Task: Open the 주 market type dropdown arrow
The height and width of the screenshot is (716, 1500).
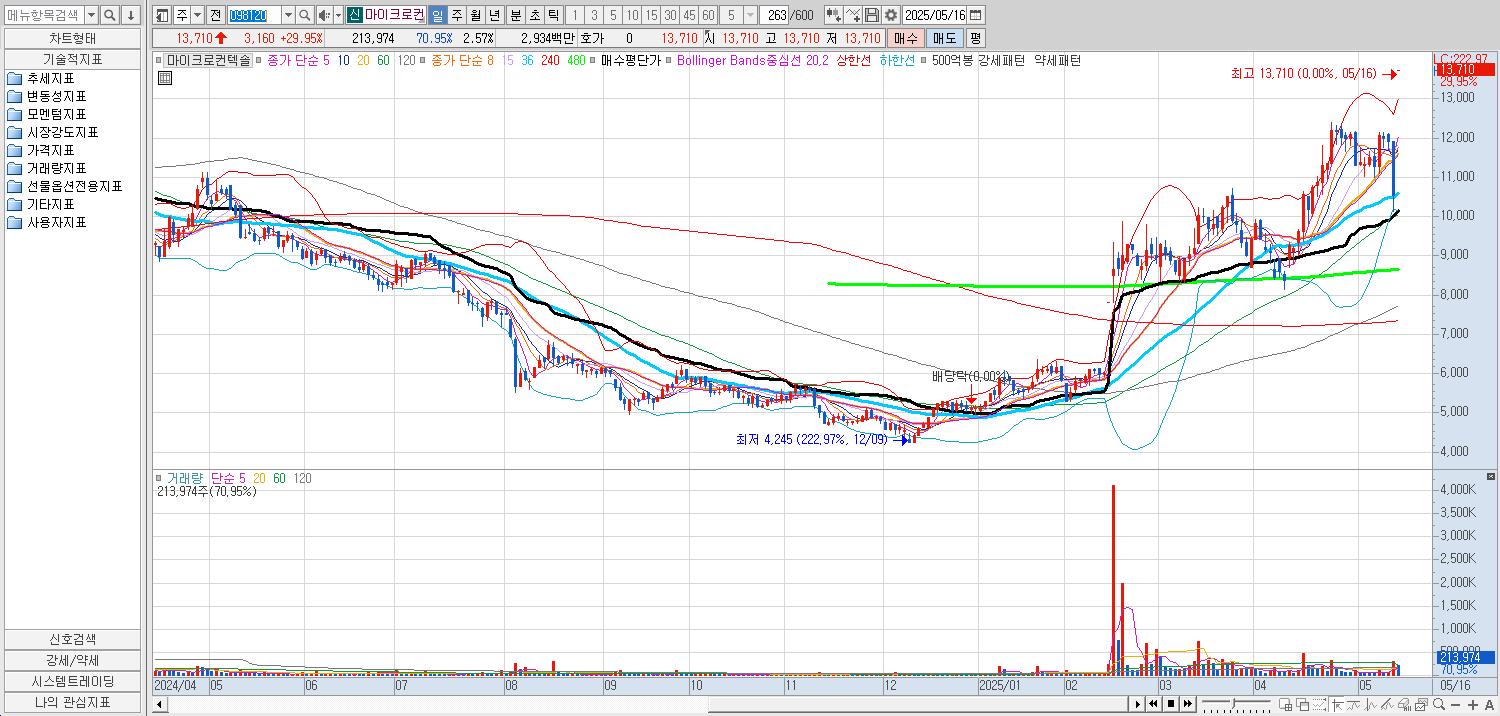Action: (197, 15)
